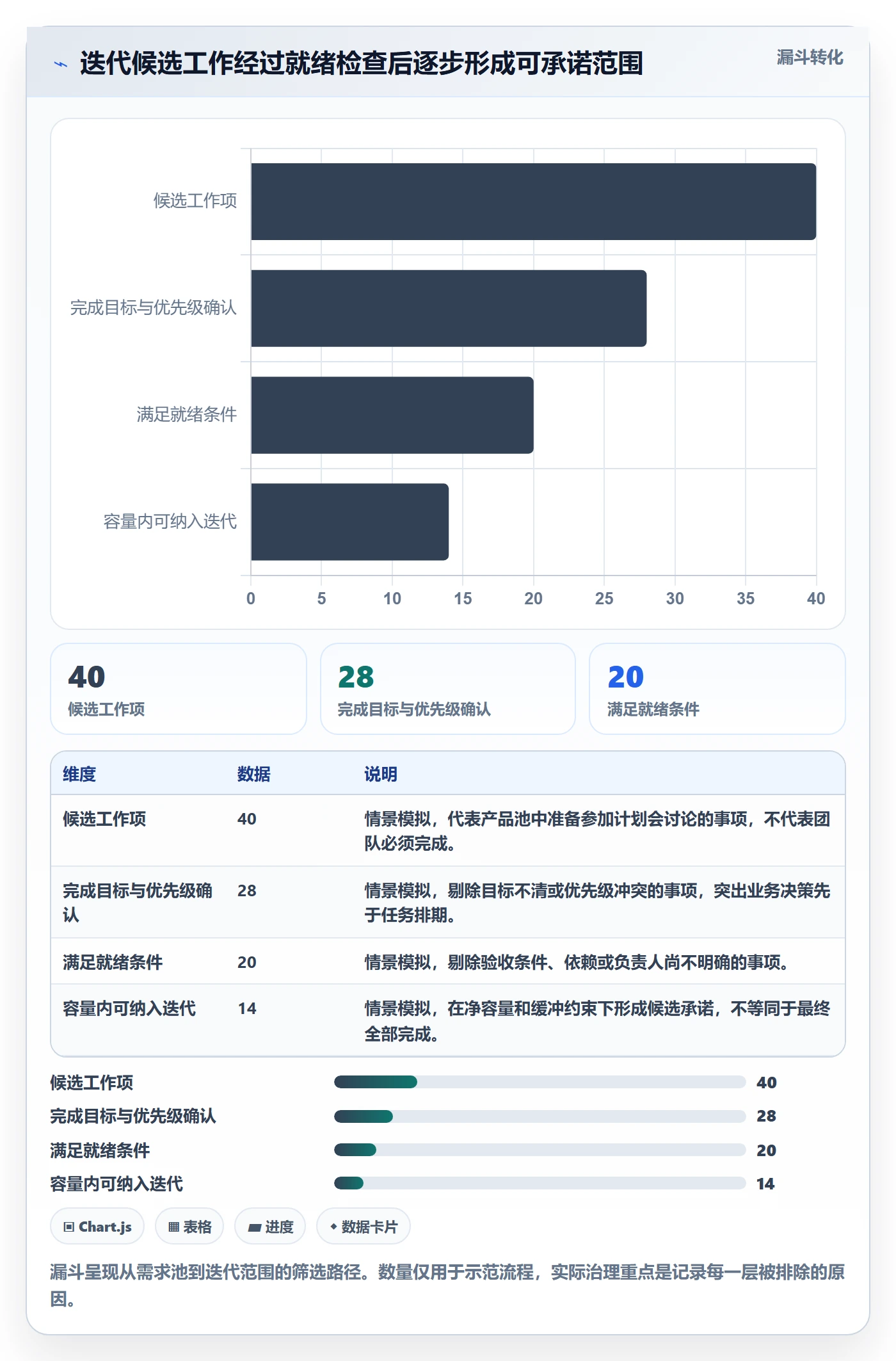Click the 完成目标与优先级确认 chart bar
Image resolution: width=896 pixels, height=1361 pixels.
(449, 309)
